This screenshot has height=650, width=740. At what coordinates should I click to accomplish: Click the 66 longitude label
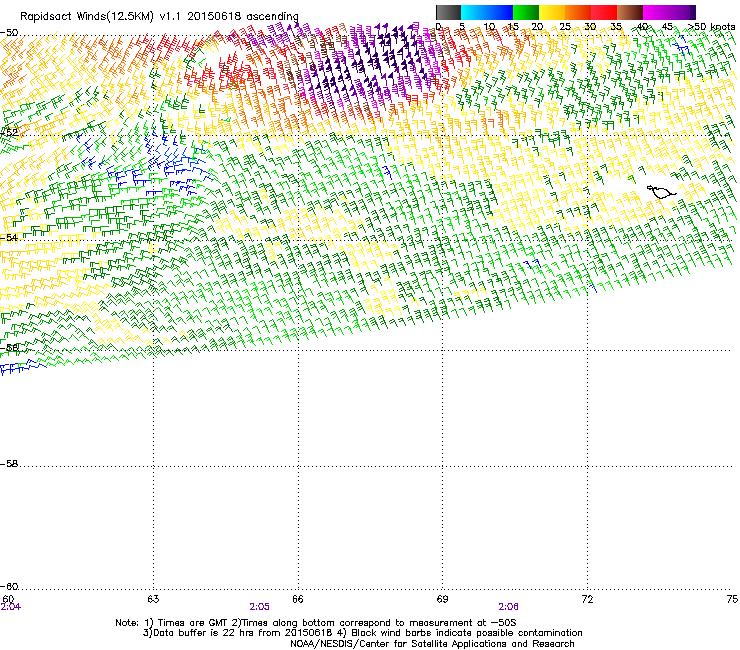(298, 599)
